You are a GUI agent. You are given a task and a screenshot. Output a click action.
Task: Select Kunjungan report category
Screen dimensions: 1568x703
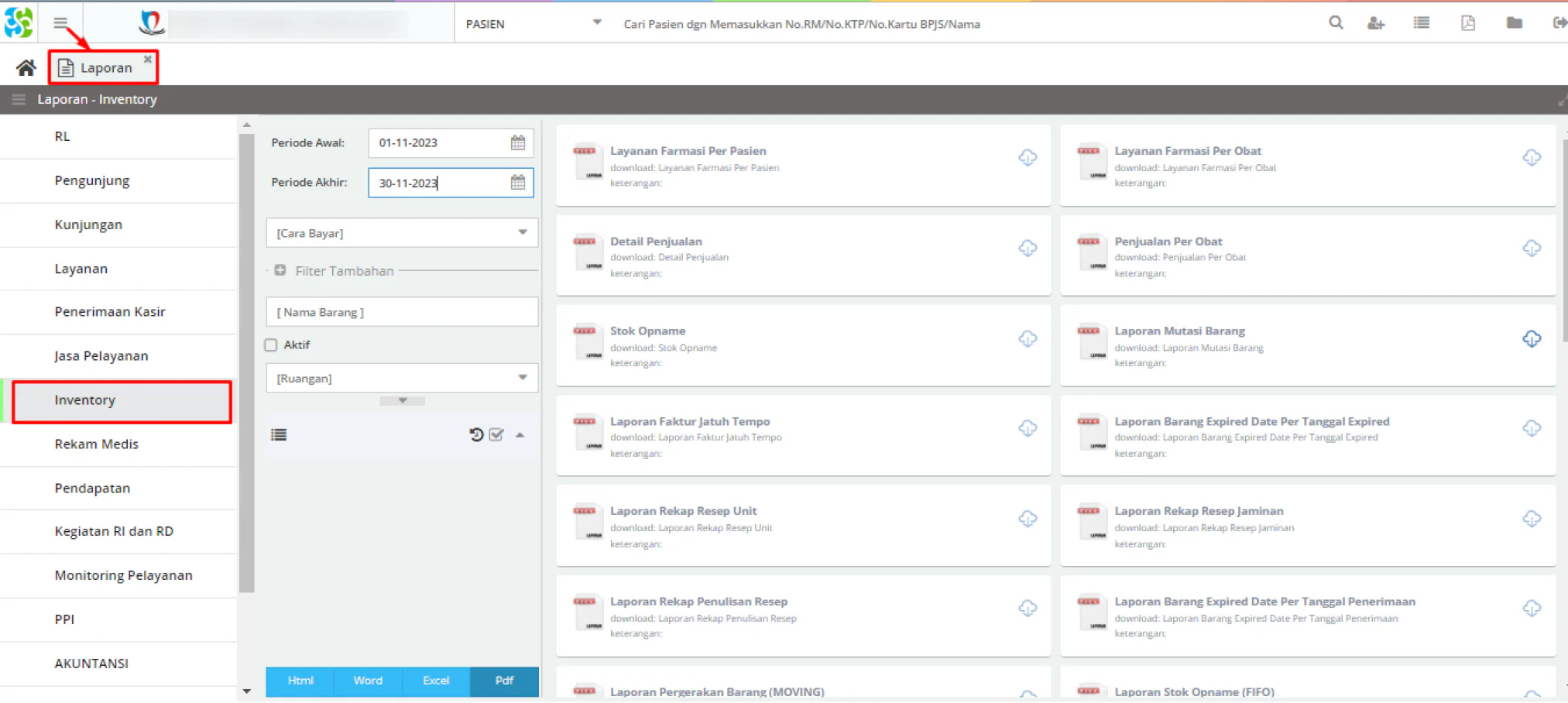pyautogui.click(x=118, y=225)
